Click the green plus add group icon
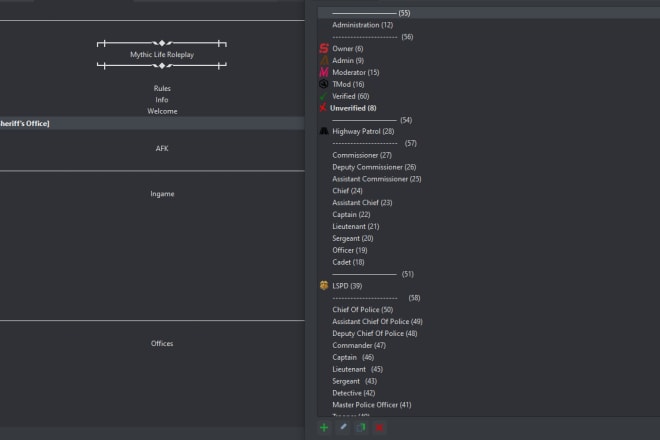Screen dimensions: 660x440 pyautogui.click(x=324, y=428)
